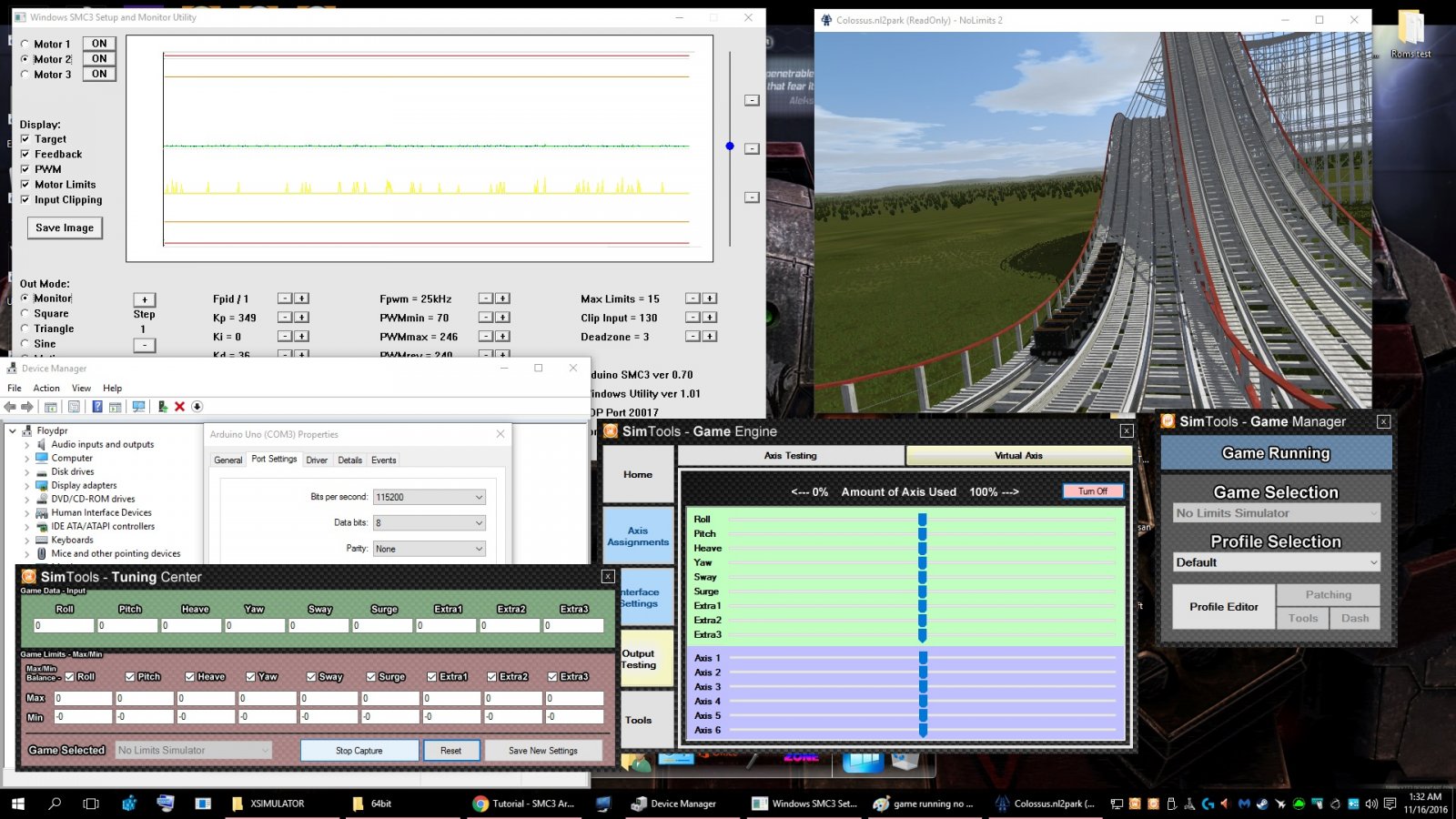Screen dimensions: 1456x819
Task: Click the Update driver icon in Device Manager
Action: click(x=162, y=407)
